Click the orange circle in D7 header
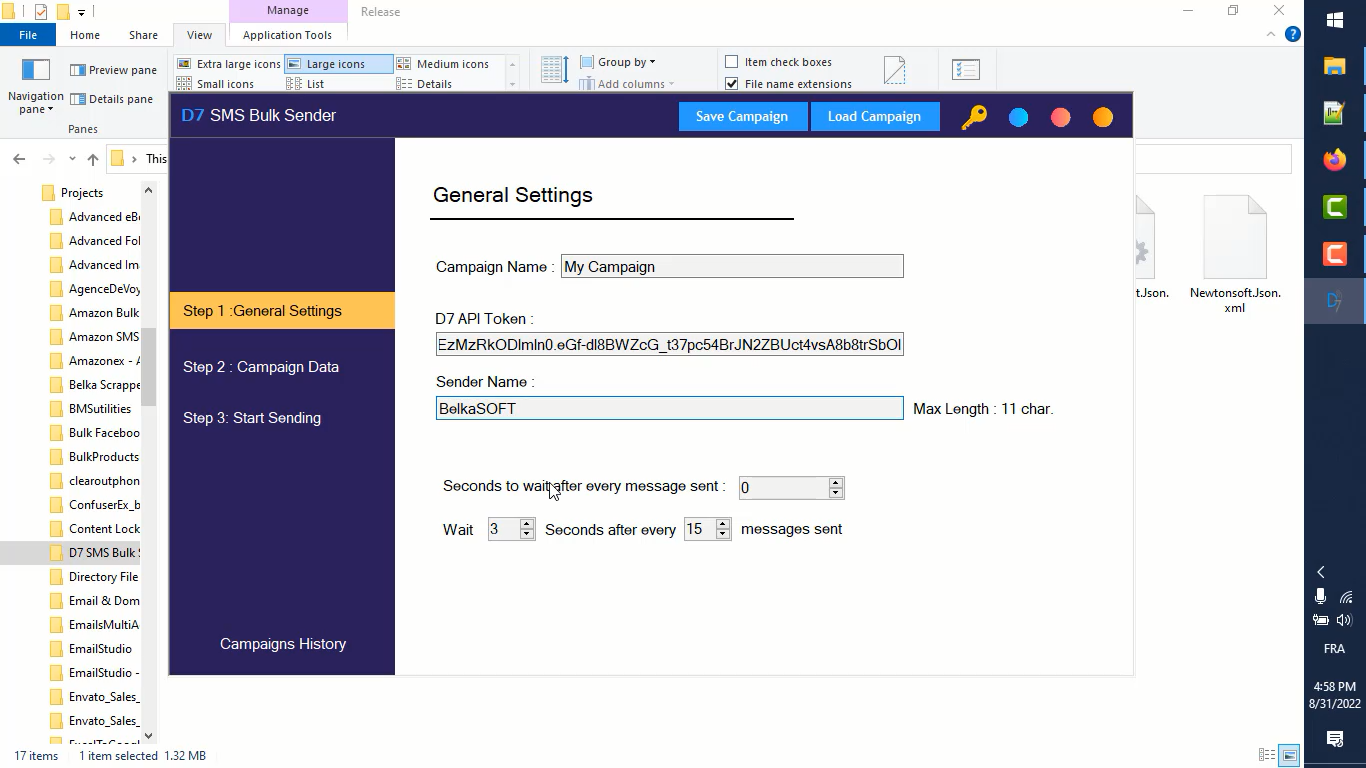1366x768 pixels. tap(1102, 117)
